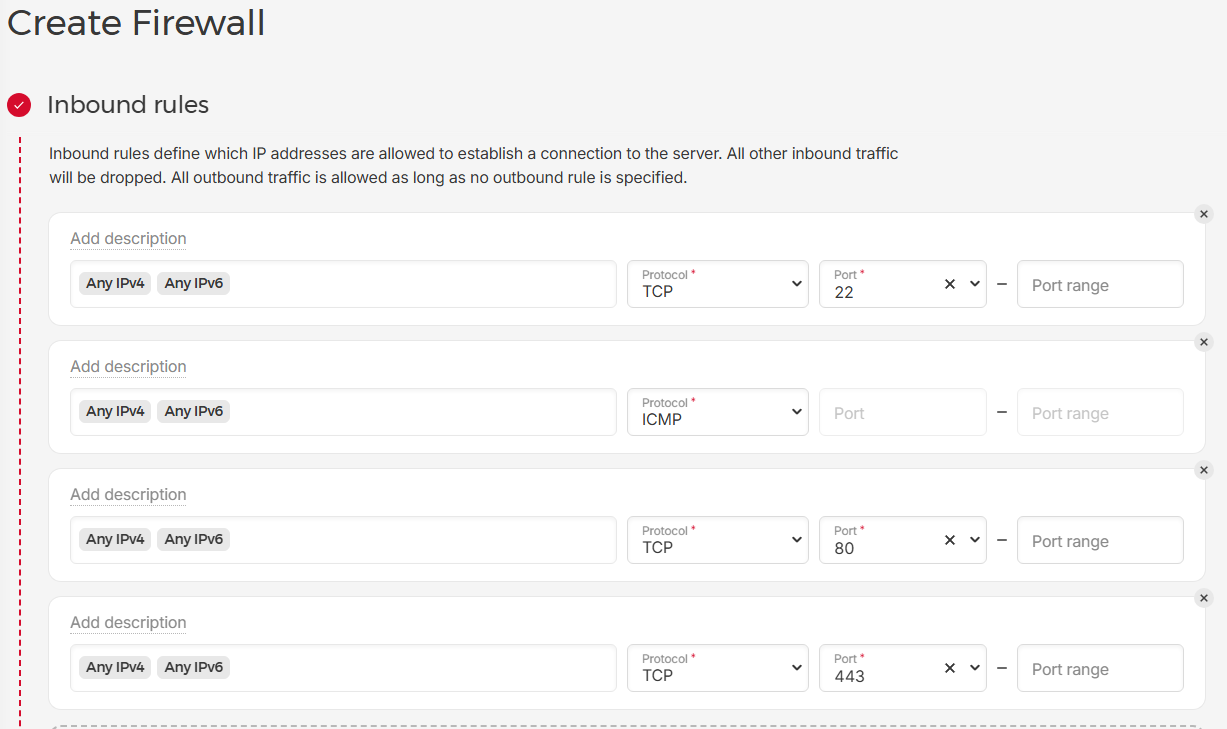Expand the port 80 suggestions chevron
The width and height of the screenshot is (1227, 729).
(x=975, y=540)
